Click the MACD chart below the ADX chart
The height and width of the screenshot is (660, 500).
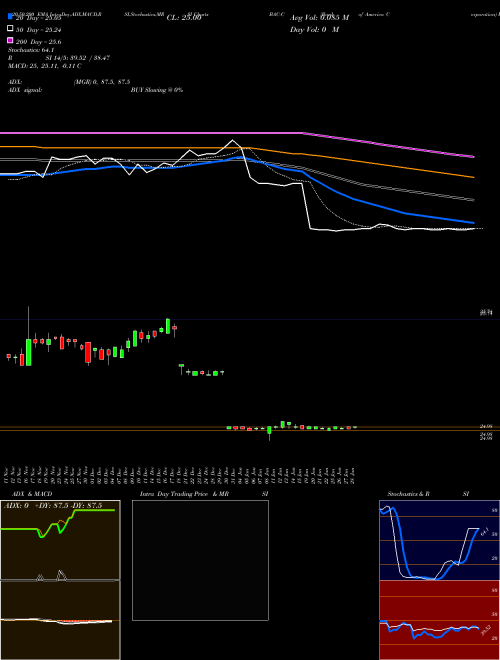60,620
